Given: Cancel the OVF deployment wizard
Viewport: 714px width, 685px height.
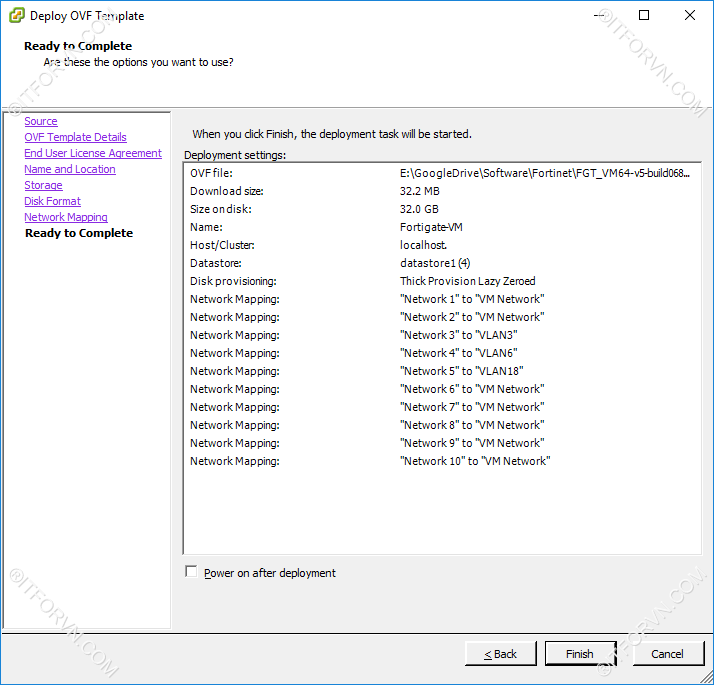Looking at the screenshot, I should click(667, 654).
